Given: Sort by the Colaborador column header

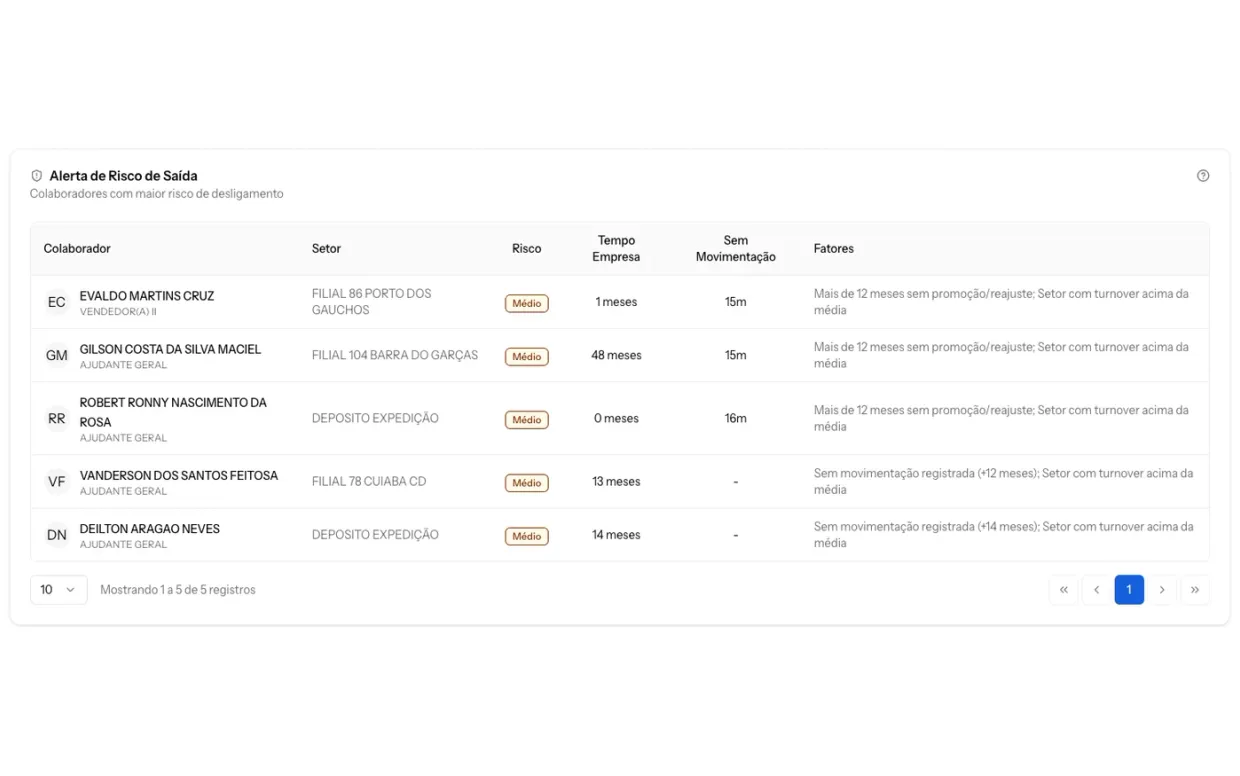Looking at the screenshot, I should pyautogui.click(x=77, y=249).
